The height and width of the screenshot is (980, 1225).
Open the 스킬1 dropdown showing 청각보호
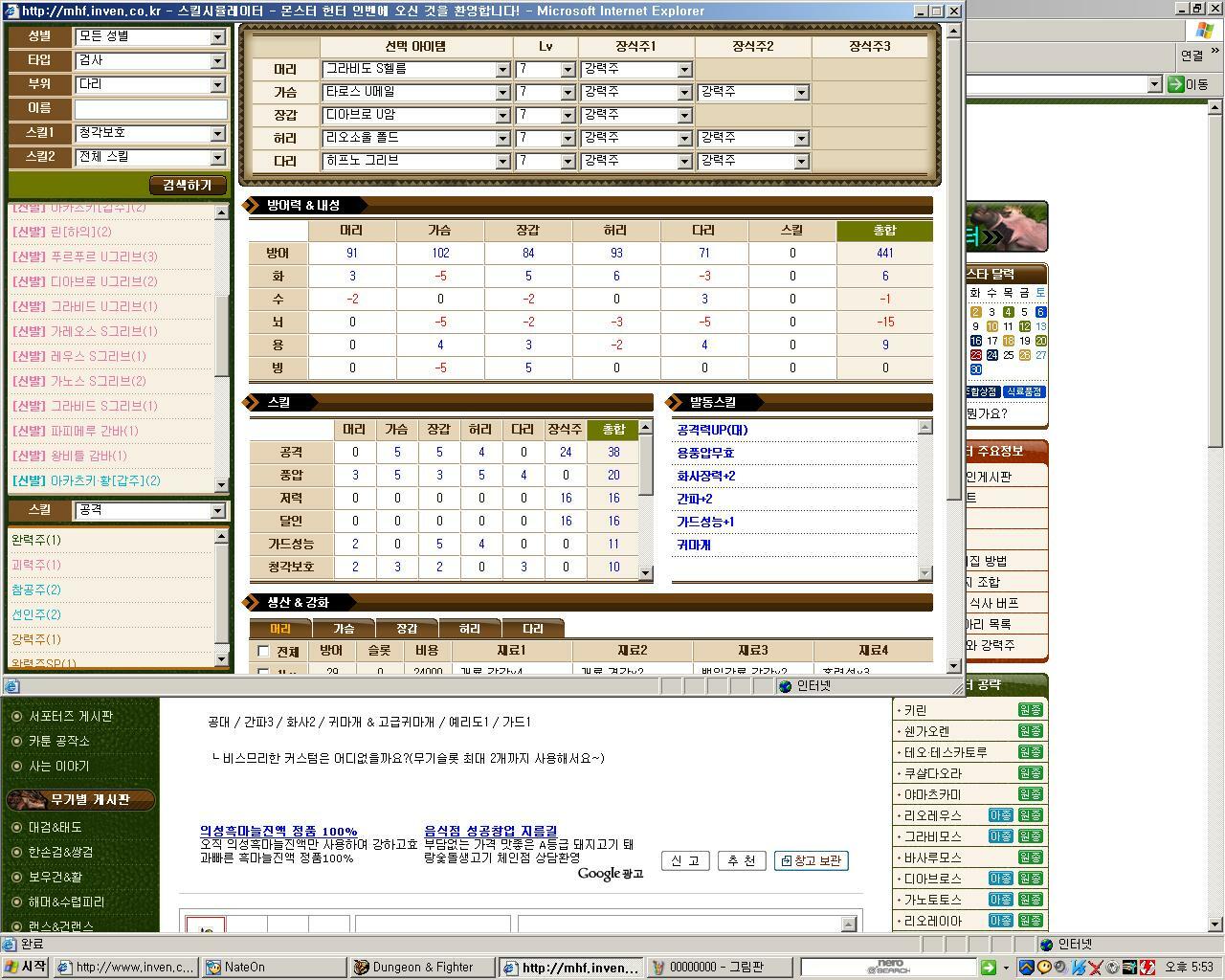[x=150, y=133]
